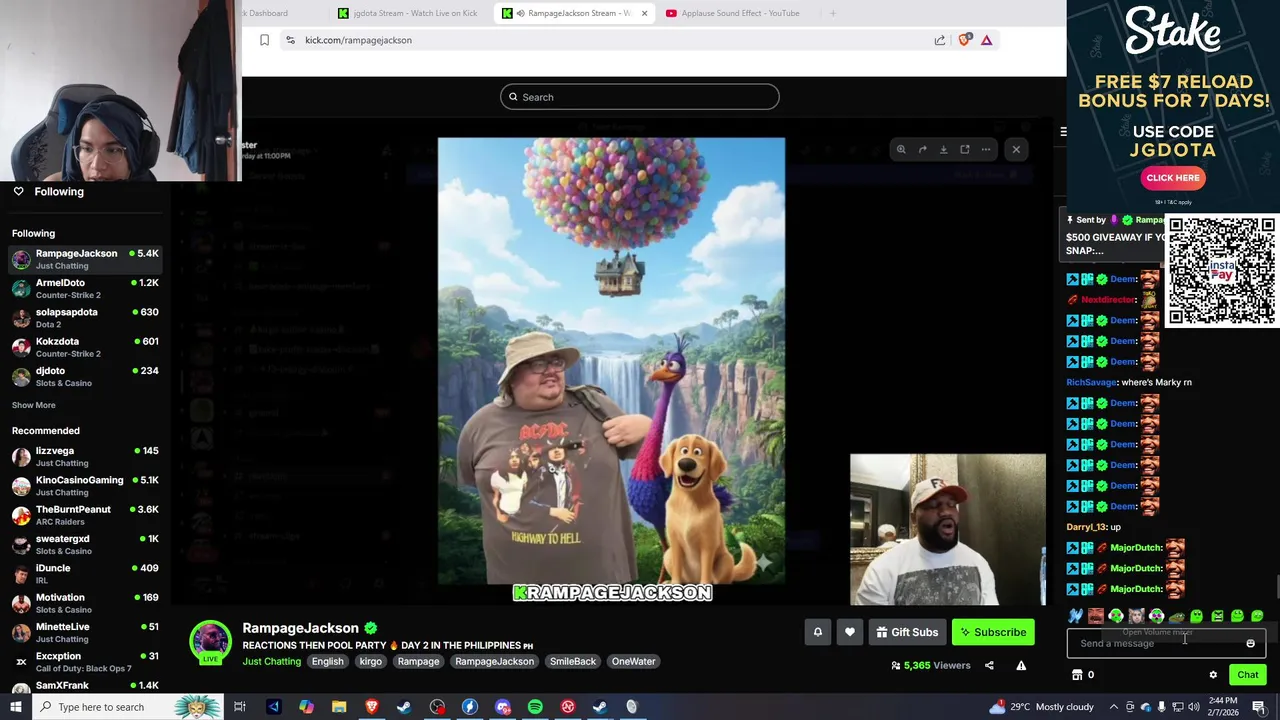Select solapsapdota channel in sidebar
This screenshot has width=1280, height=720.
click(85, 317)
